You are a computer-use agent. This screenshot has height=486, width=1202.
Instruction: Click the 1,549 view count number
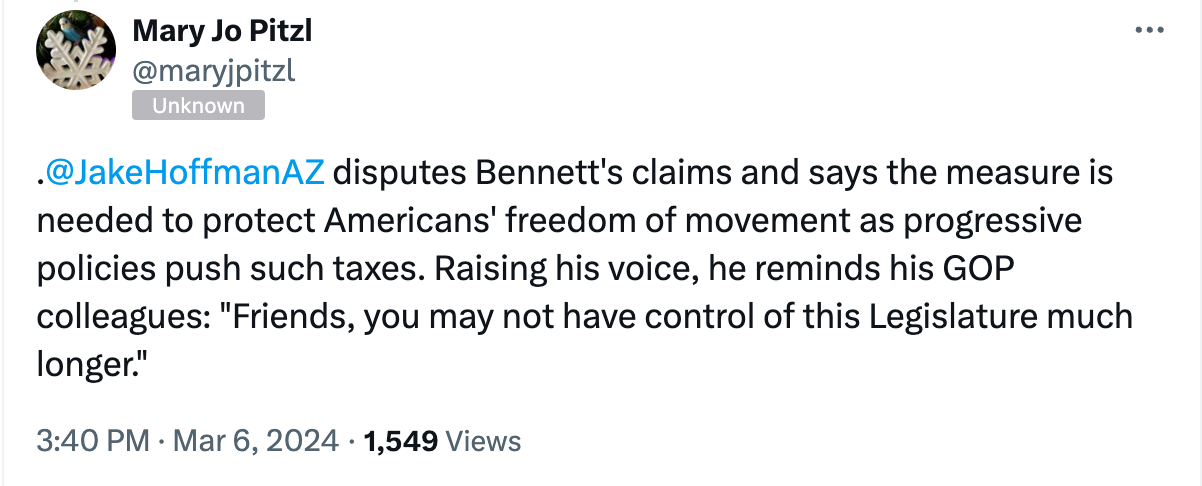(401, 440)
